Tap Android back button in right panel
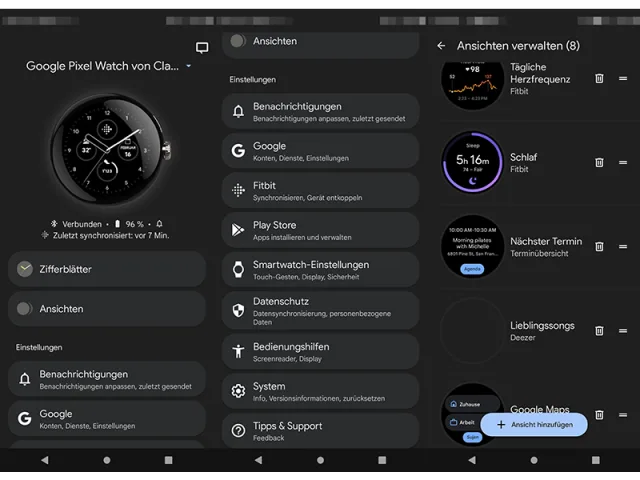Viewport: 640px width, 480px height. click(472, 460)
